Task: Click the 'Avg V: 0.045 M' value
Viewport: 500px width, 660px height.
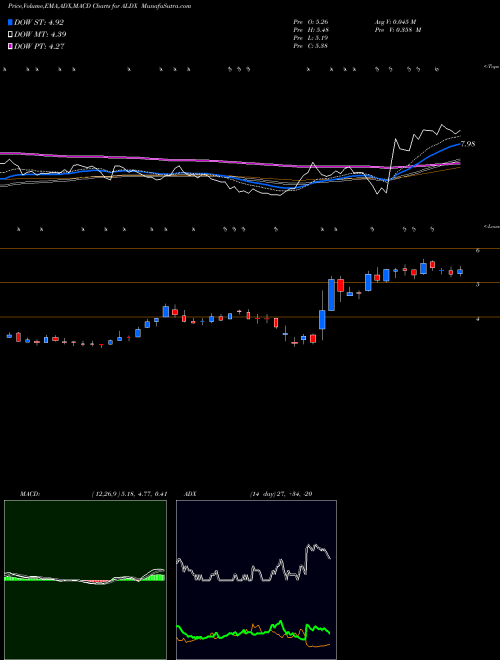Action: point(395,22)
